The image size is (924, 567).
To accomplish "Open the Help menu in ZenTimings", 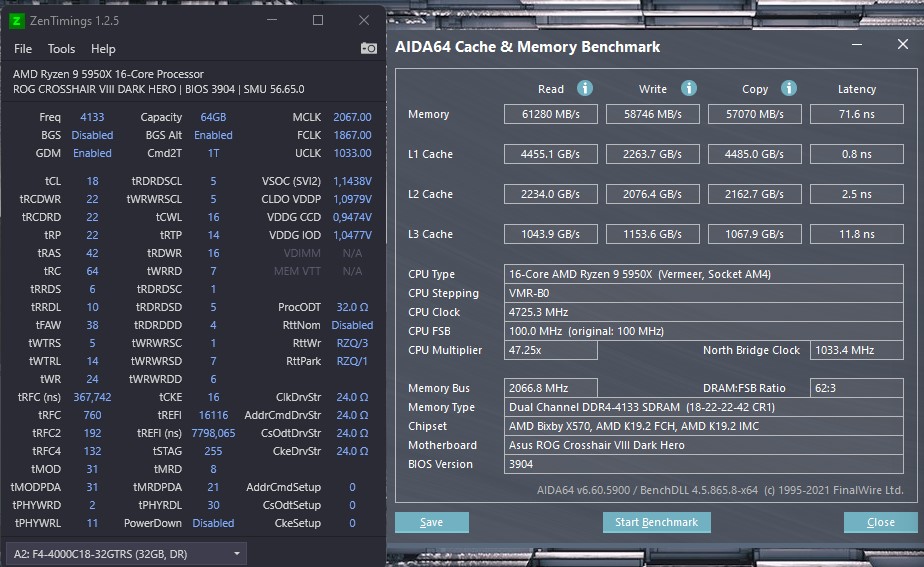I will 103,49.
